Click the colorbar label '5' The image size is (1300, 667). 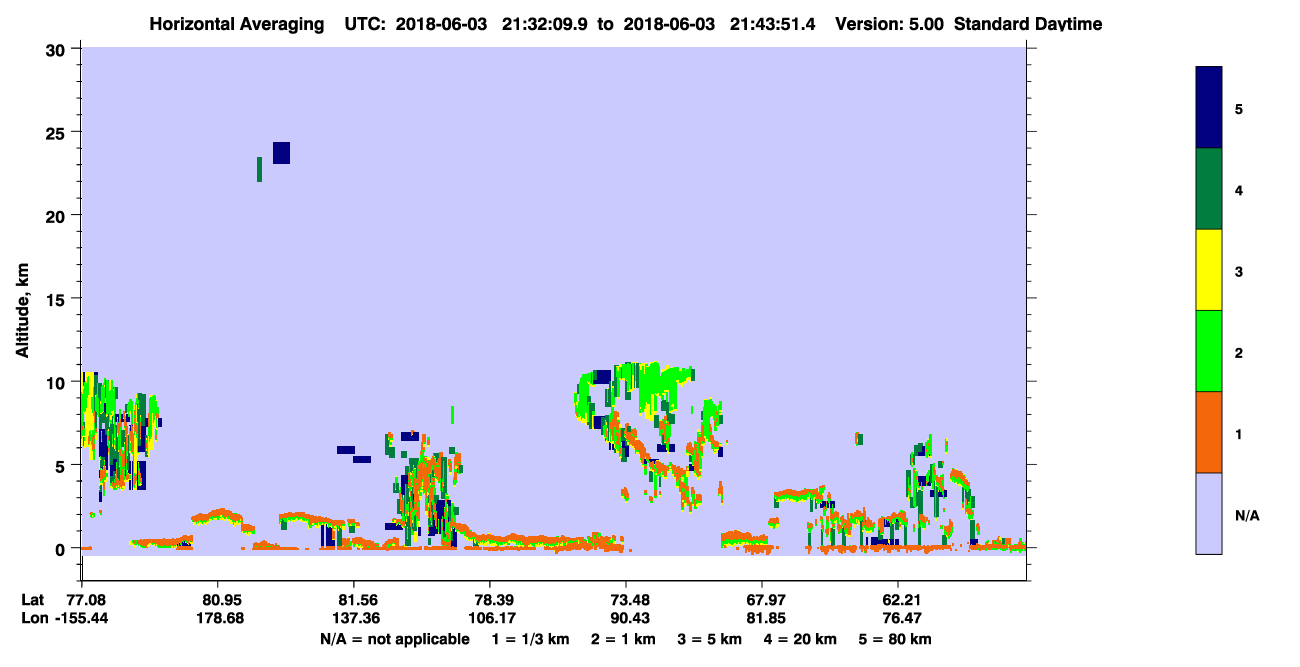tap(1239, 108)
